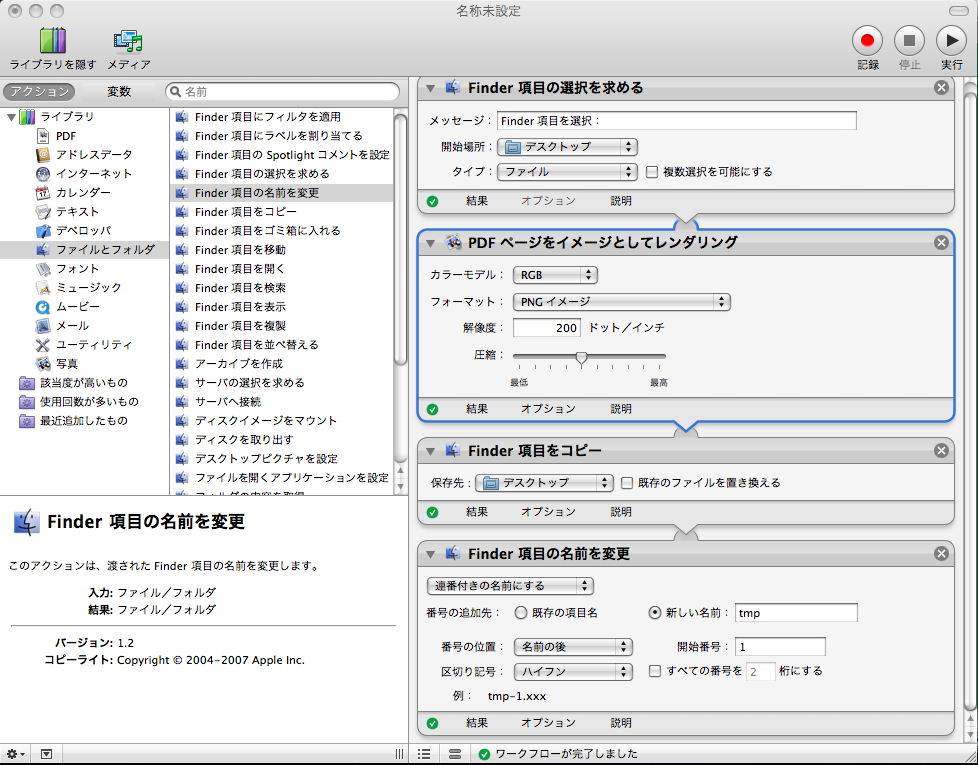This screenshot has height=765, width=978.
Task: Open the メディア media browser icon
Action: pyautogui.click(x=128, y=41)
